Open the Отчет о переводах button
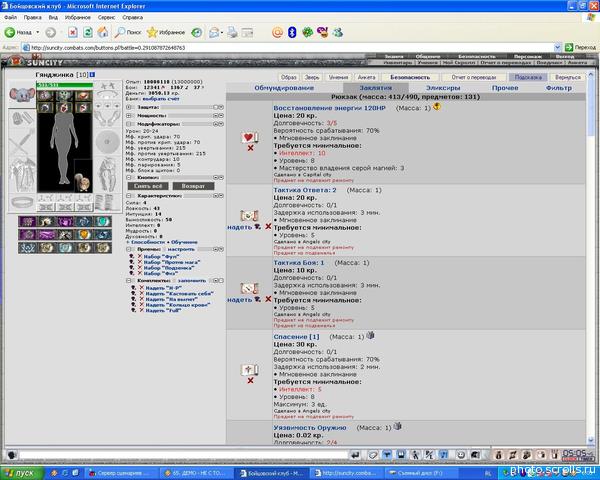The width and height of the screenshot is (600, 480). tap(474, 77)
